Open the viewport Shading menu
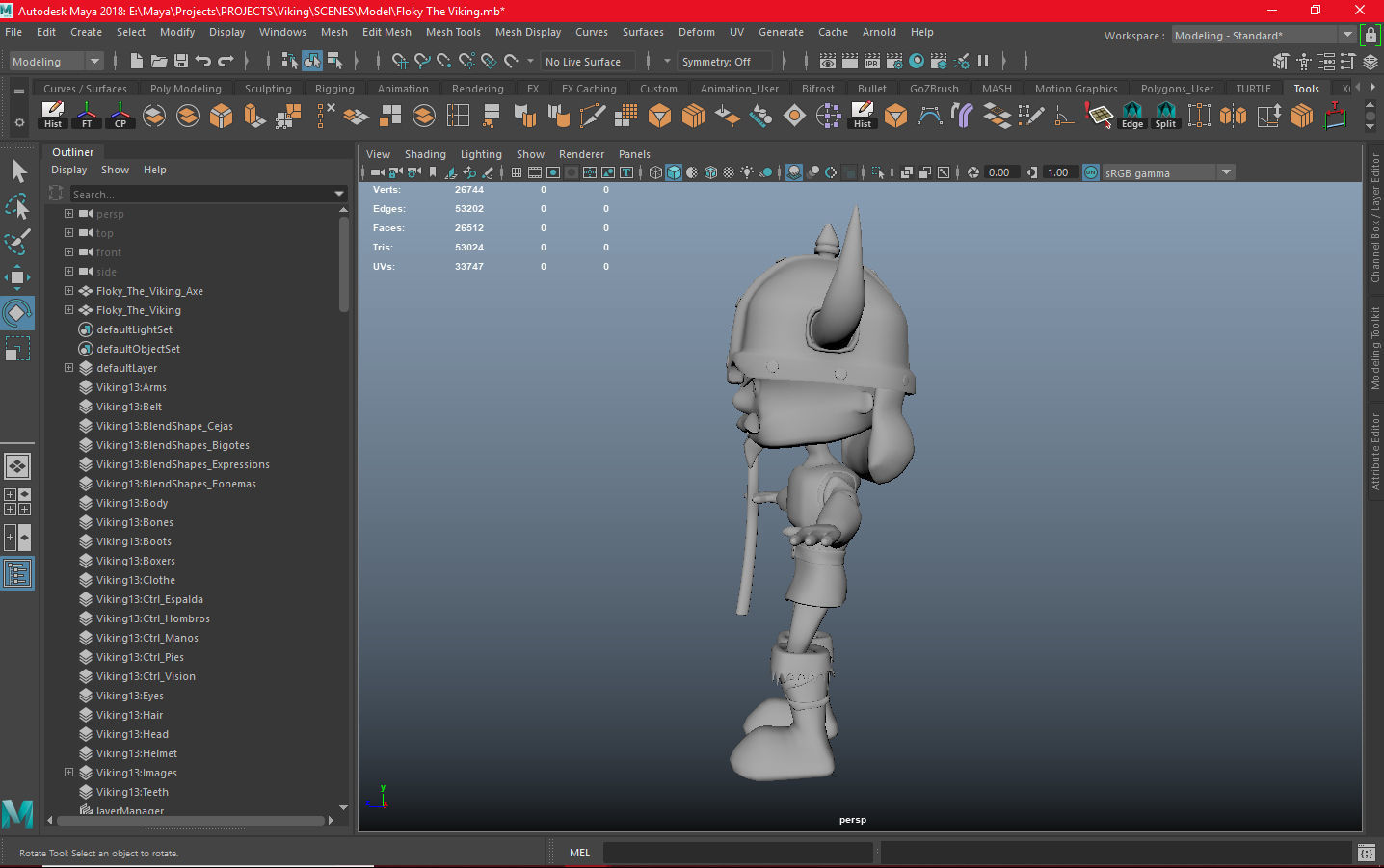The width and height of the screenshot is (1384, 868). coord(425,154)
